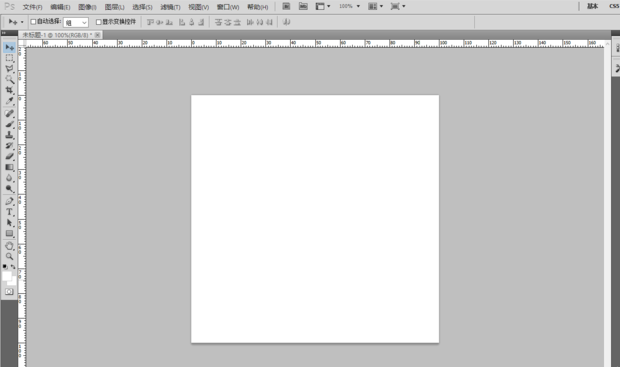The height and width of the screenshot is (367, 620).
Task: Swap foreground and background colors
Action: point(13,267)
